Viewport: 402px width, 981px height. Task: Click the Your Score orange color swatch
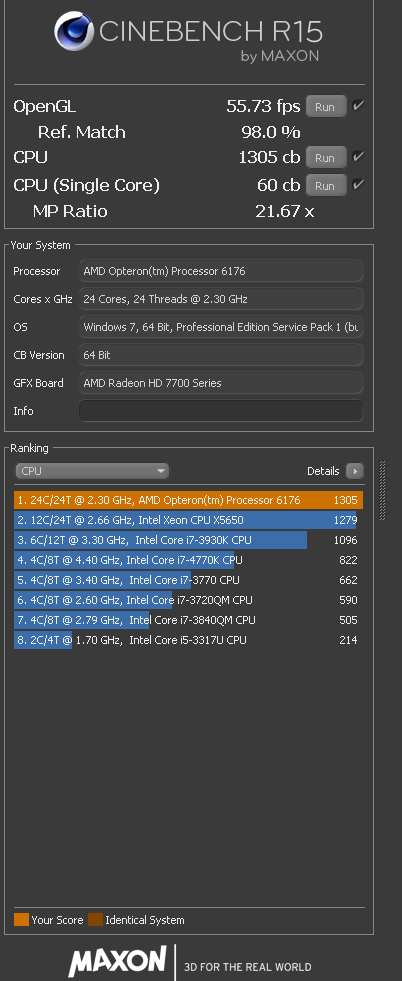click(x=21, y=920)
